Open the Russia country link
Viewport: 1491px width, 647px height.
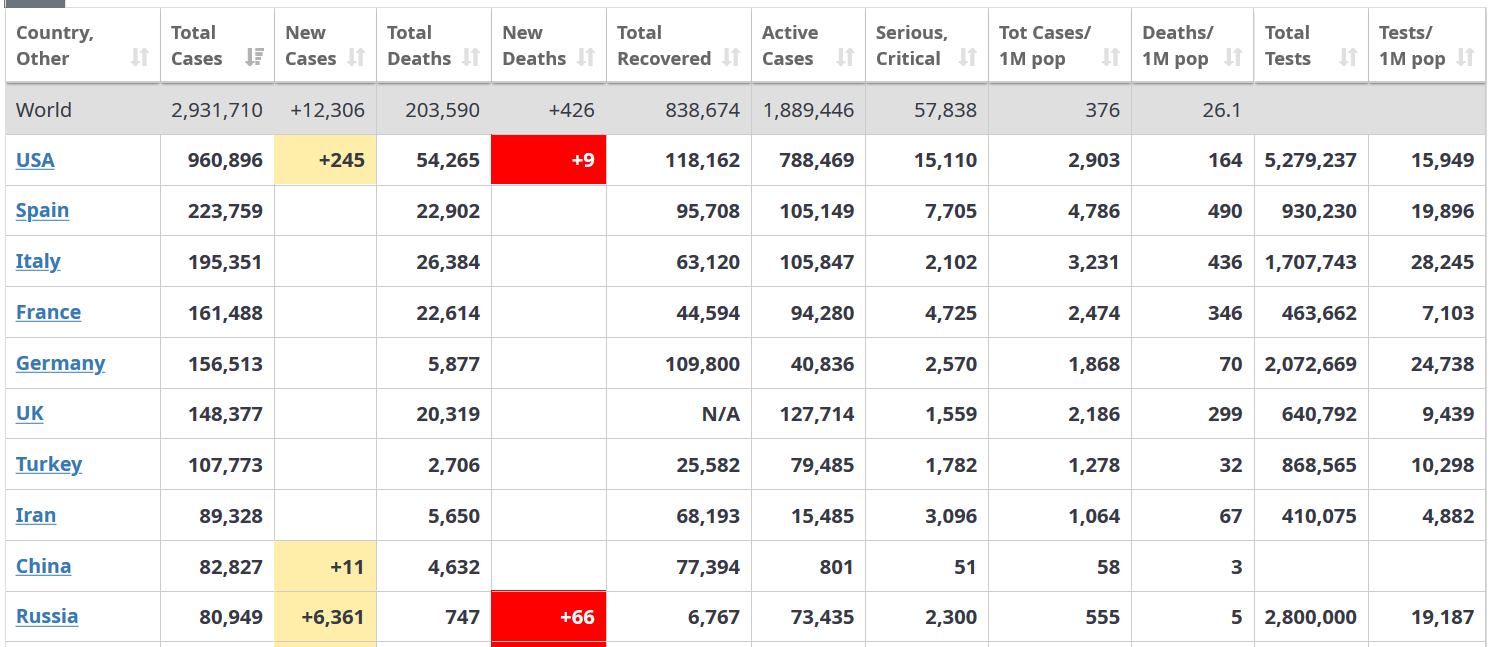click(47, 616)
